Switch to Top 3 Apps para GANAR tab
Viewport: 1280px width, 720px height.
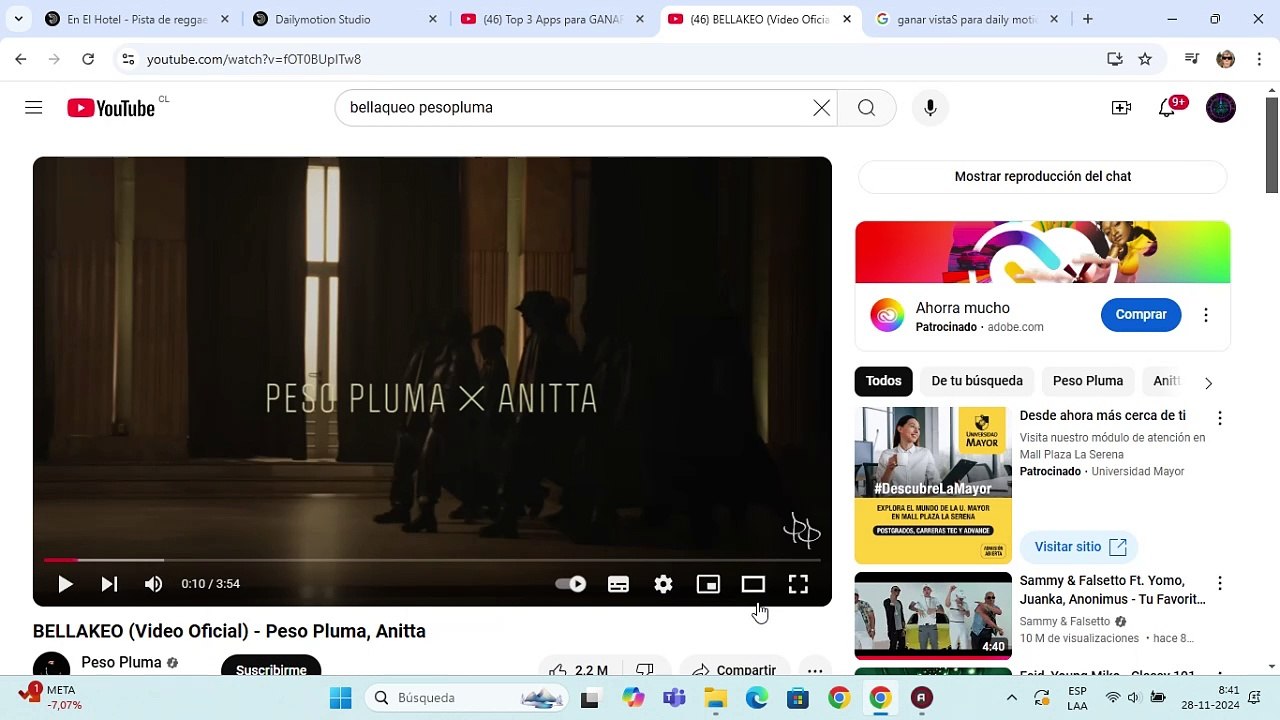point(552,19)
